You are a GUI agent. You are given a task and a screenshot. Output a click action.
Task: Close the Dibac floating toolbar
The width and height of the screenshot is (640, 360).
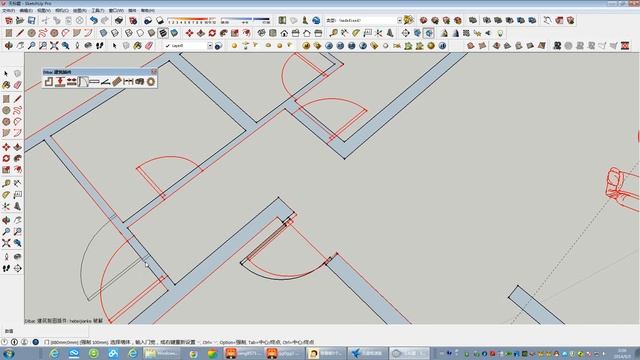[x=154, y=72]
